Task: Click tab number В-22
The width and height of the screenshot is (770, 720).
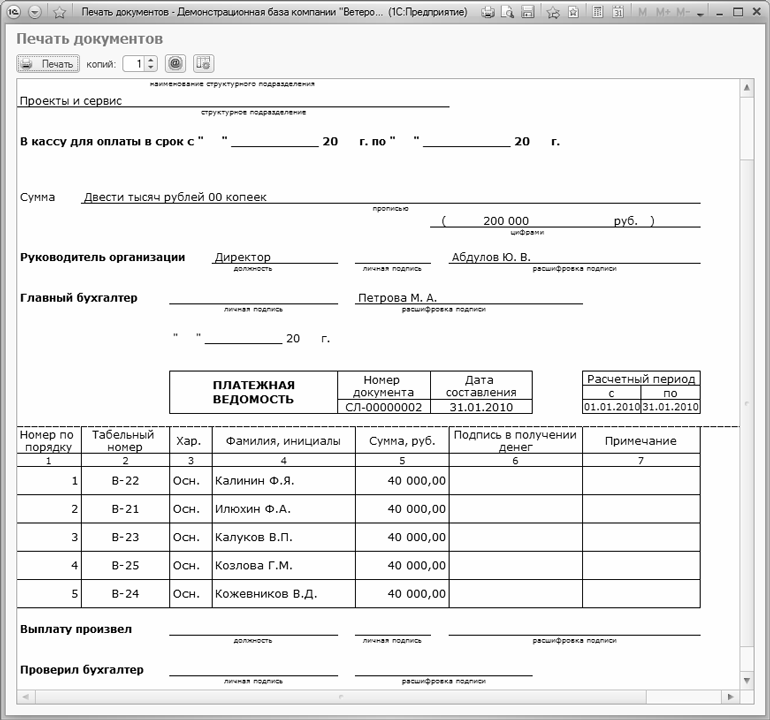Action: [125, 481]
